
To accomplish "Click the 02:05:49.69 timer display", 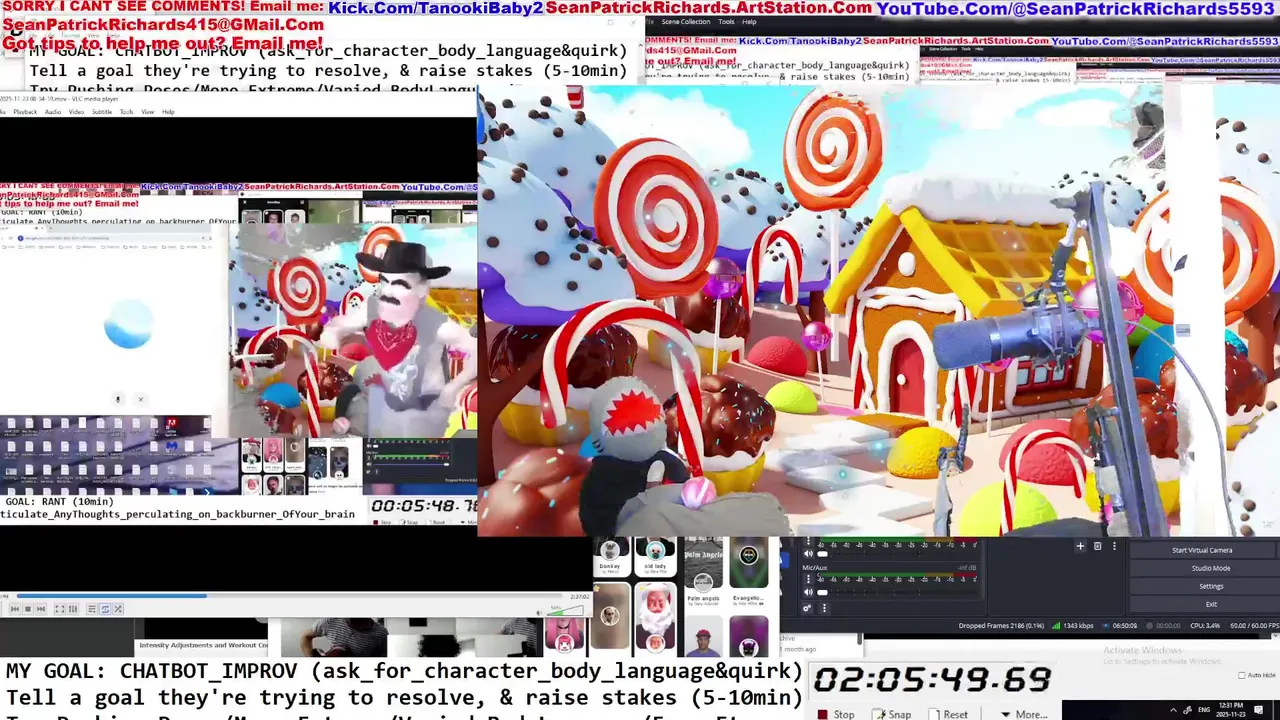I will pos(932,680).
